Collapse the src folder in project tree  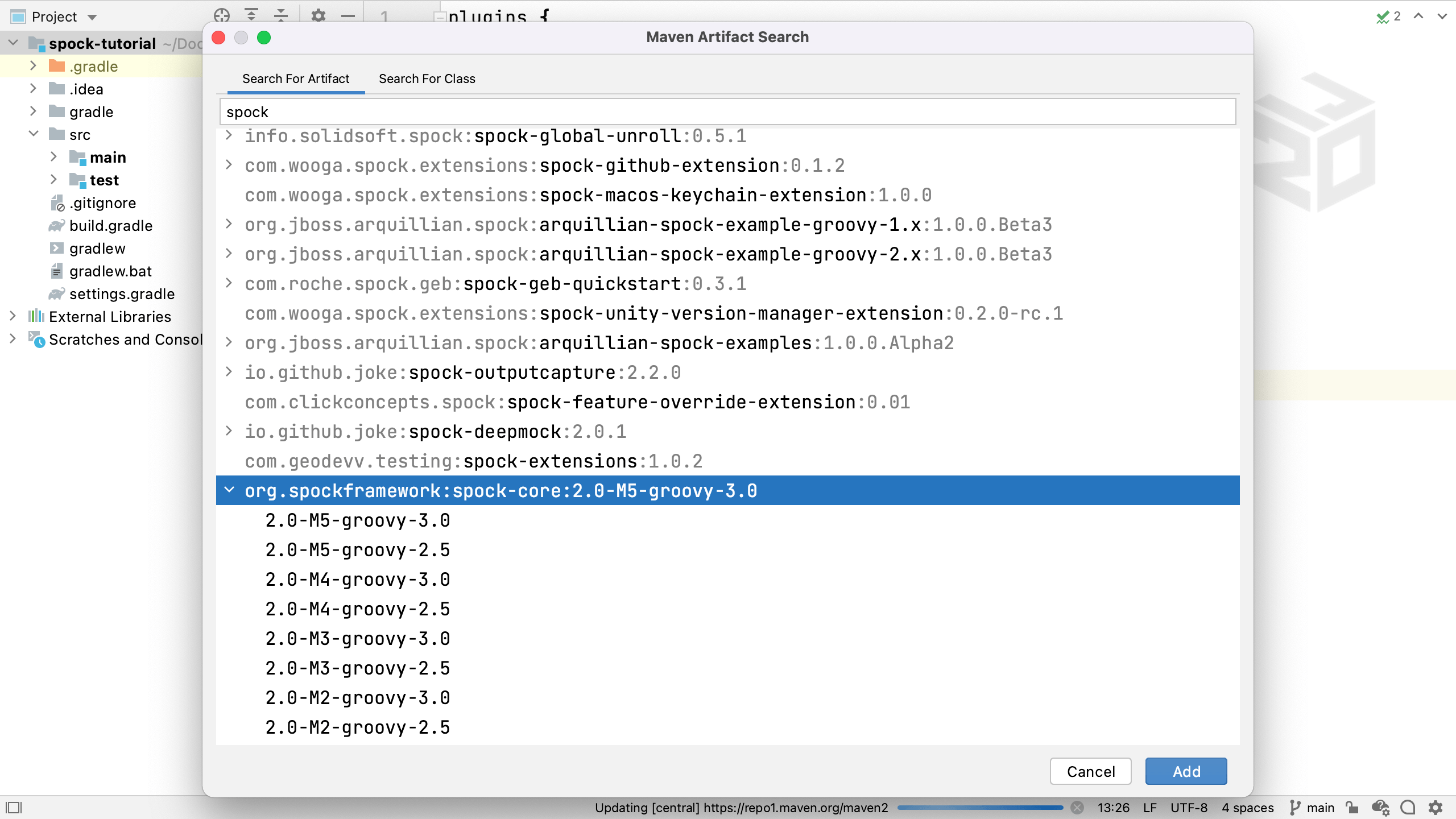[x=33, y=134]
